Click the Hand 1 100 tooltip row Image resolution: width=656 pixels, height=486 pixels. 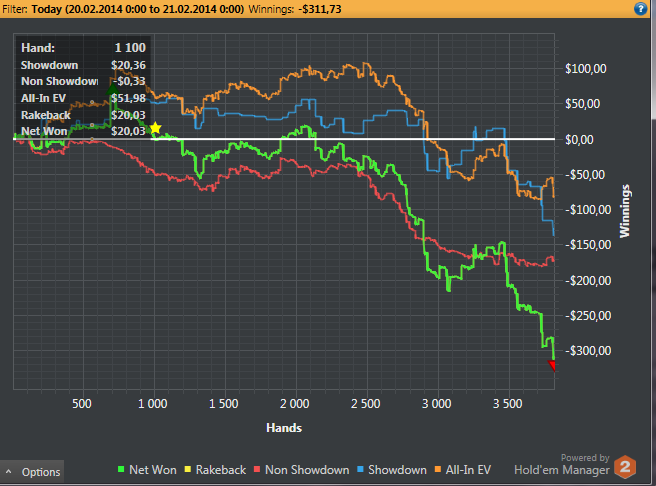click(83, 48)
